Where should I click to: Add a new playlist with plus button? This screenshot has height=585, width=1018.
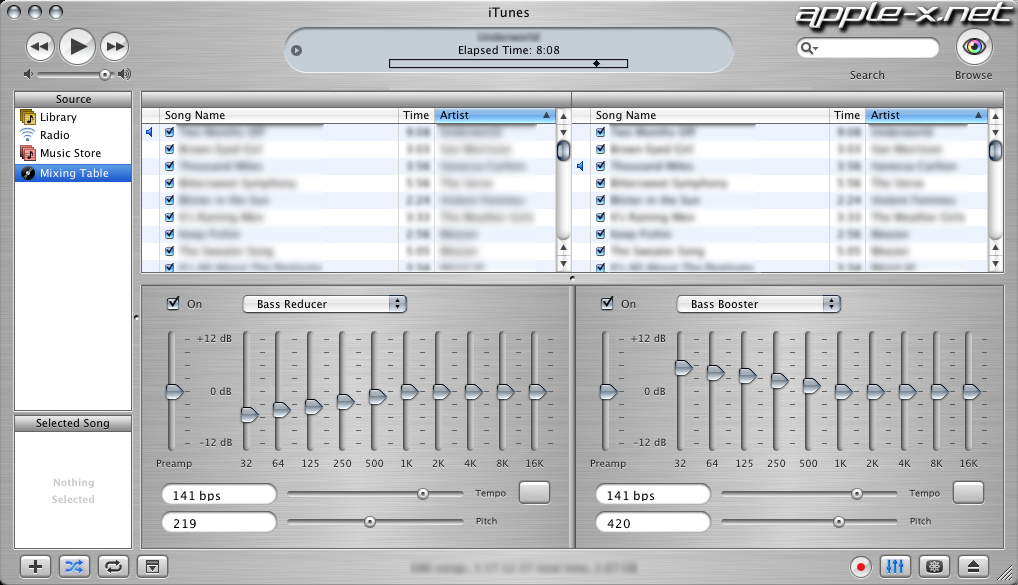pos(36,567)
